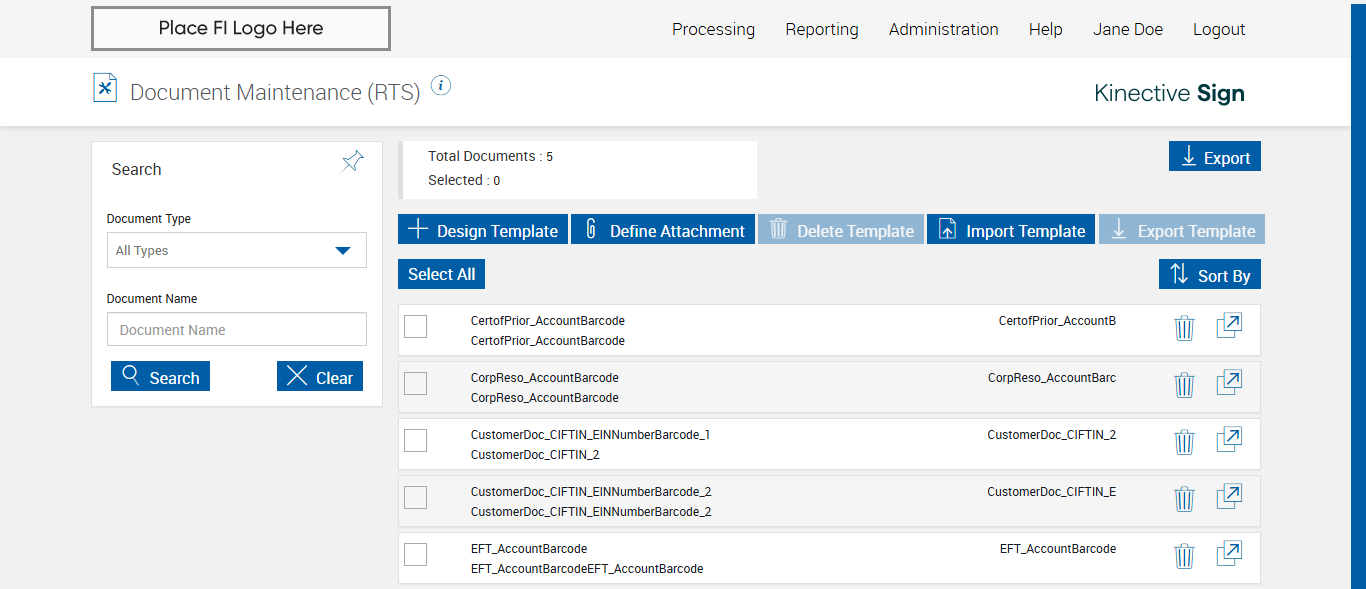Check the CertofPrior_AccountBarcode checkbox

click(x=415, y=326)
